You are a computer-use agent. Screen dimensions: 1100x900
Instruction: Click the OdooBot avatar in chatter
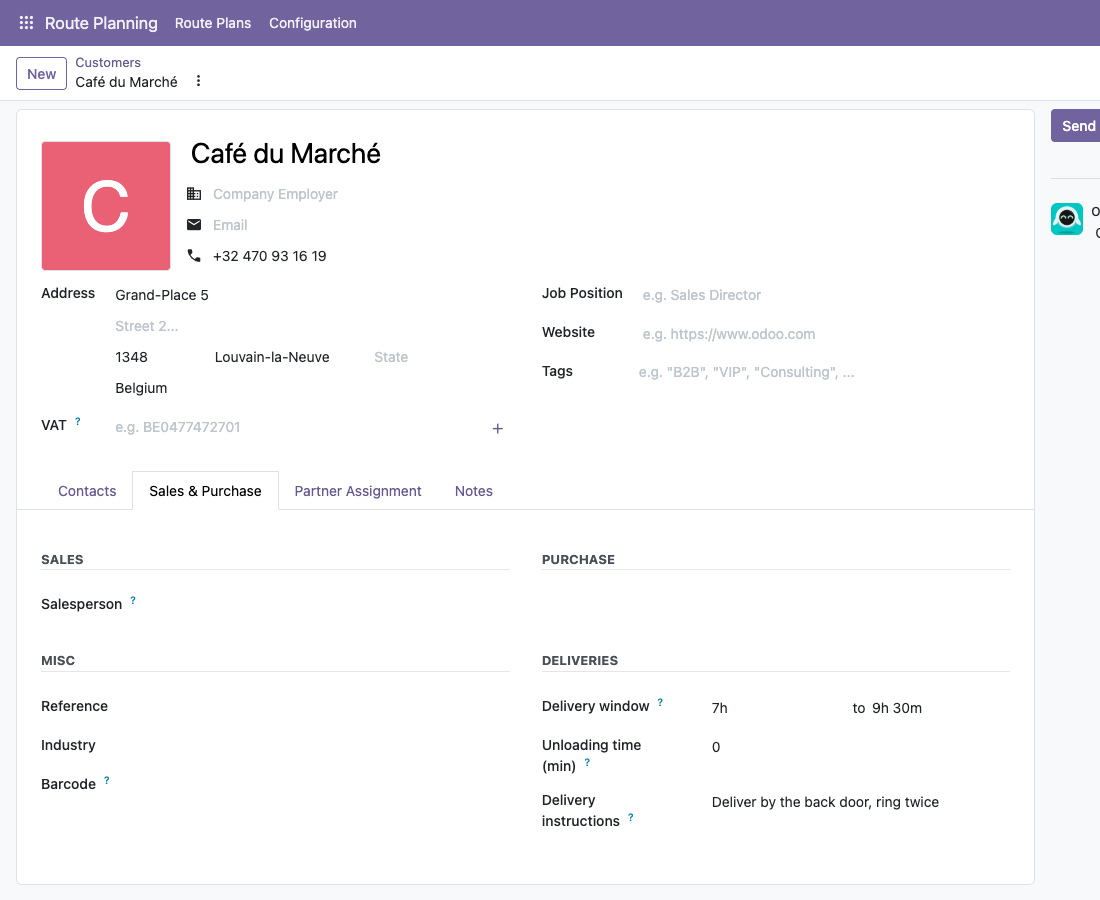click(1066, 219)
